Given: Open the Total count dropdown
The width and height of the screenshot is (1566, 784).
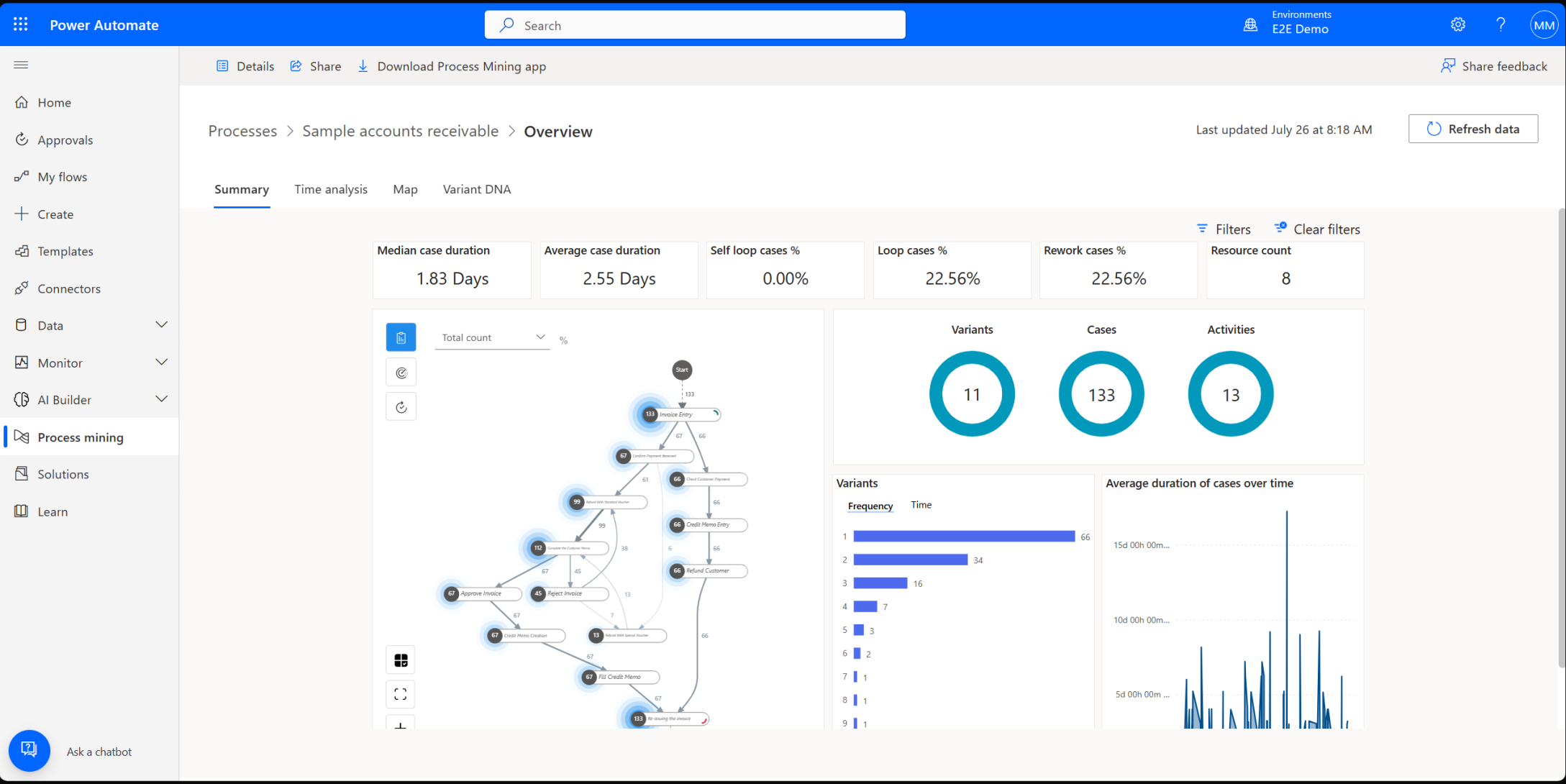Looking at the screenshot, I should tap(540, 337).
